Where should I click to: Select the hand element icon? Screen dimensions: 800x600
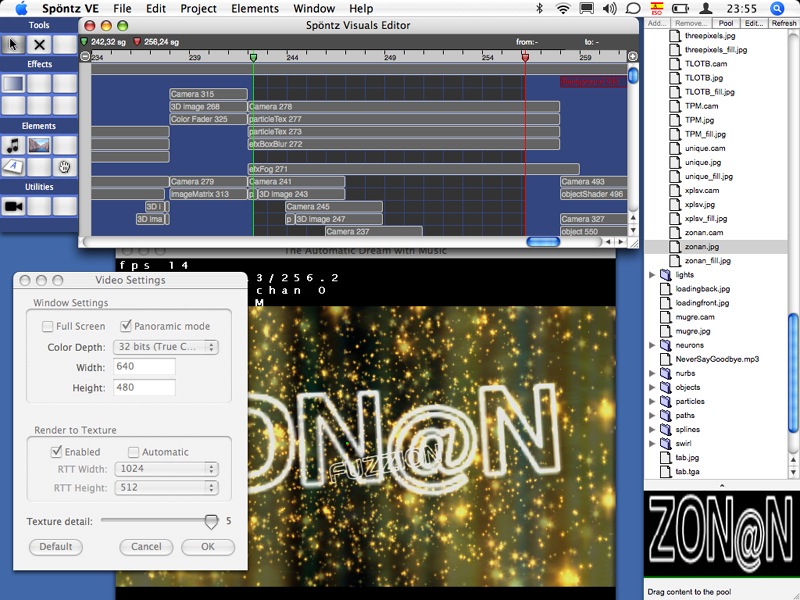(x=65, y=166)
